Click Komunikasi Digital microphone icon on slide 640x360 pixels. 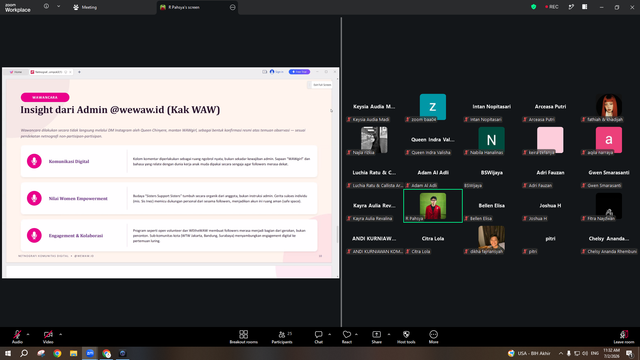pos(34,161)
